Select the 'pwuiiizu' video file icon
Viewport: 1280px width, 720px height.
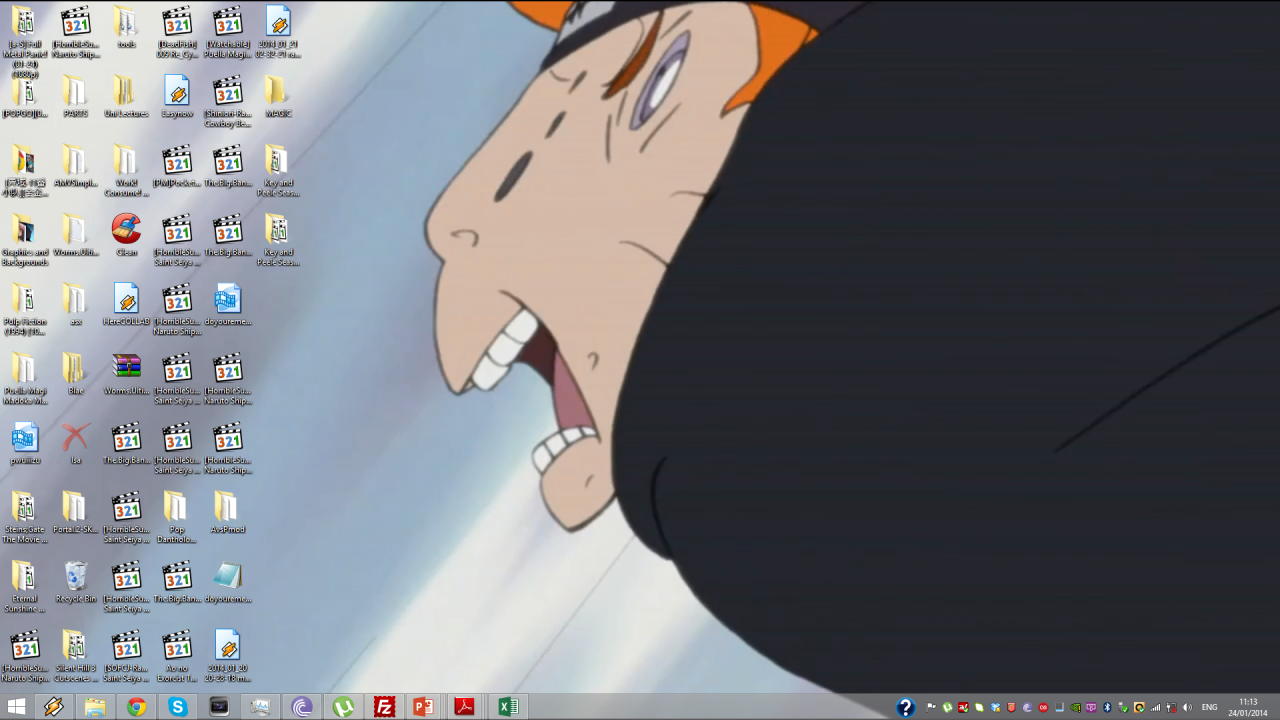pyautogui.click(x=25, y=443)
